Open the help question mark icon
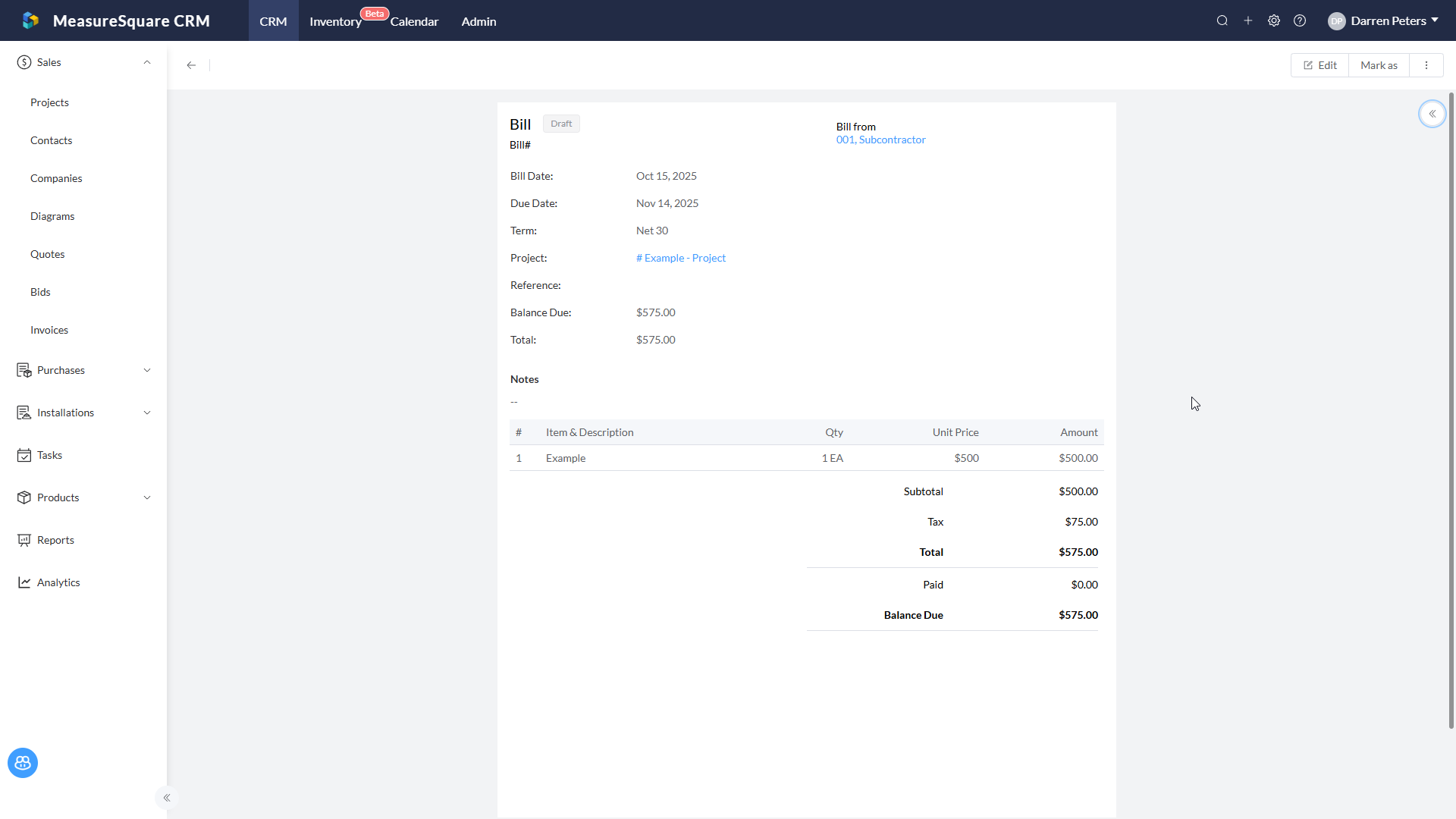Image resolution: width=1456 pixels, height=819 pixels. (x=1300, y=21)
